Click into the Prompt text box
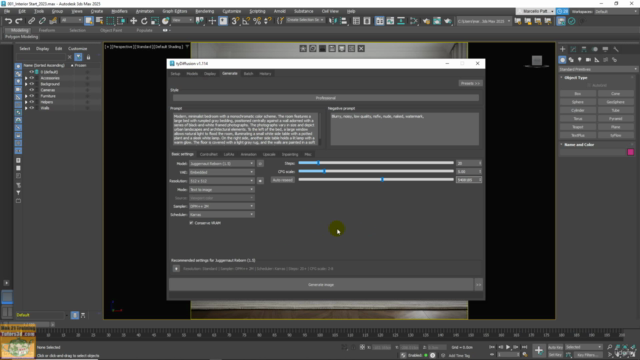The height and width of the screenshot is (360, 640). [x=244, y=129]
